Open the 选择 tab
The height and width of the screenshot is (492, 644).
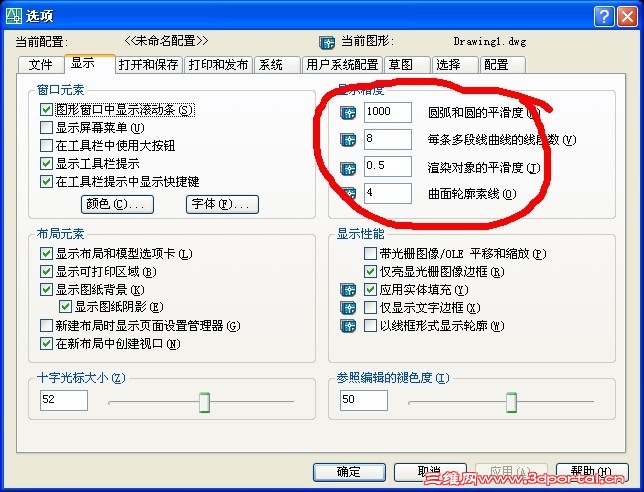[455, 64]
